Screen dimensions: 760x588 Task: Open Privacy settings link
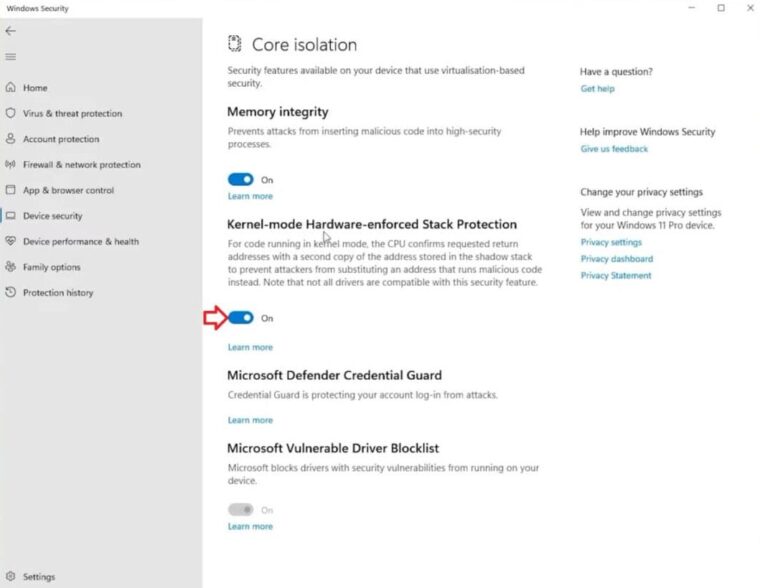point(611,242)
